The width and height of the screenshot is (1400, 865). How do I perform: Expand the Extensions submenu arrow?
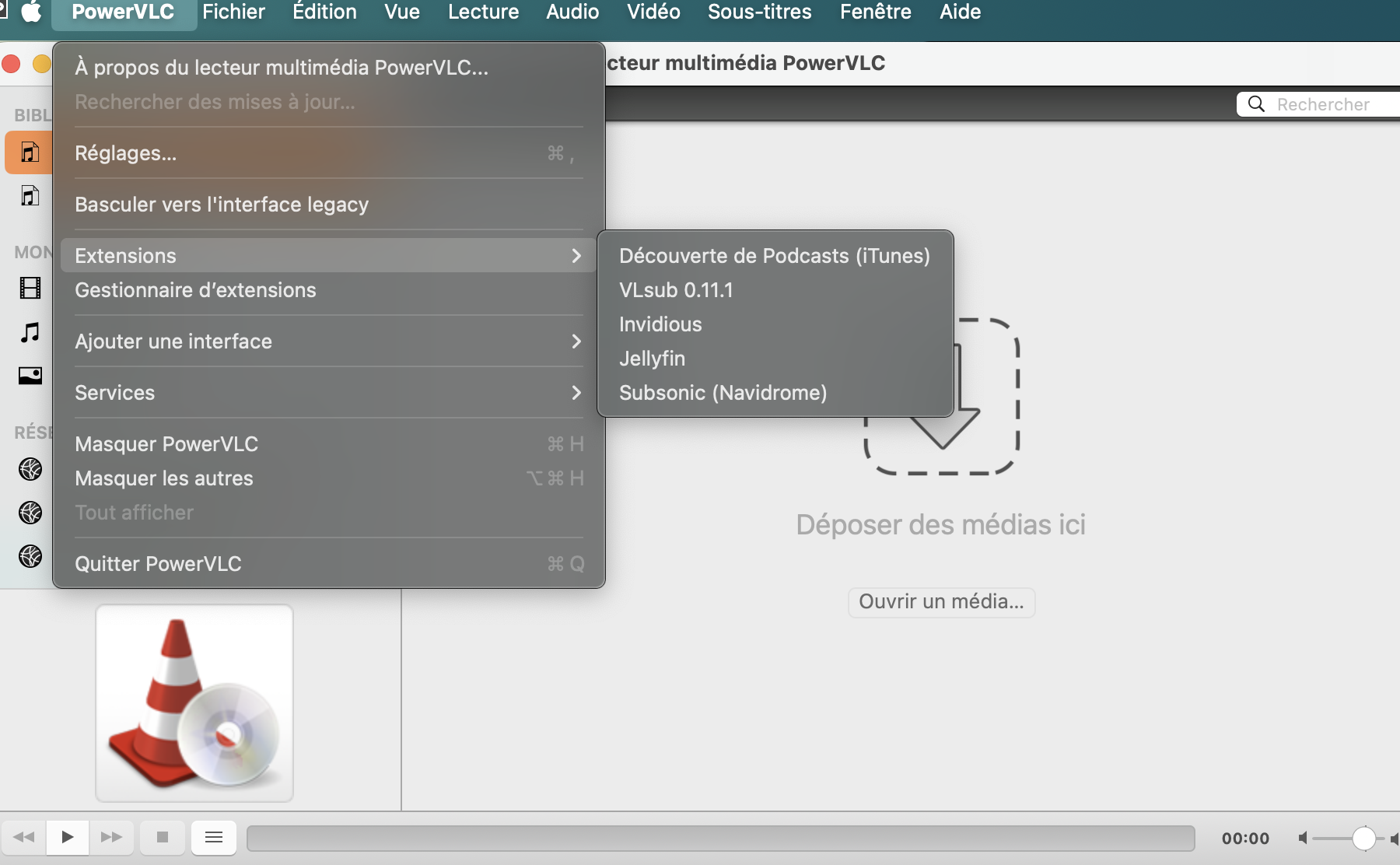point(576,256)
